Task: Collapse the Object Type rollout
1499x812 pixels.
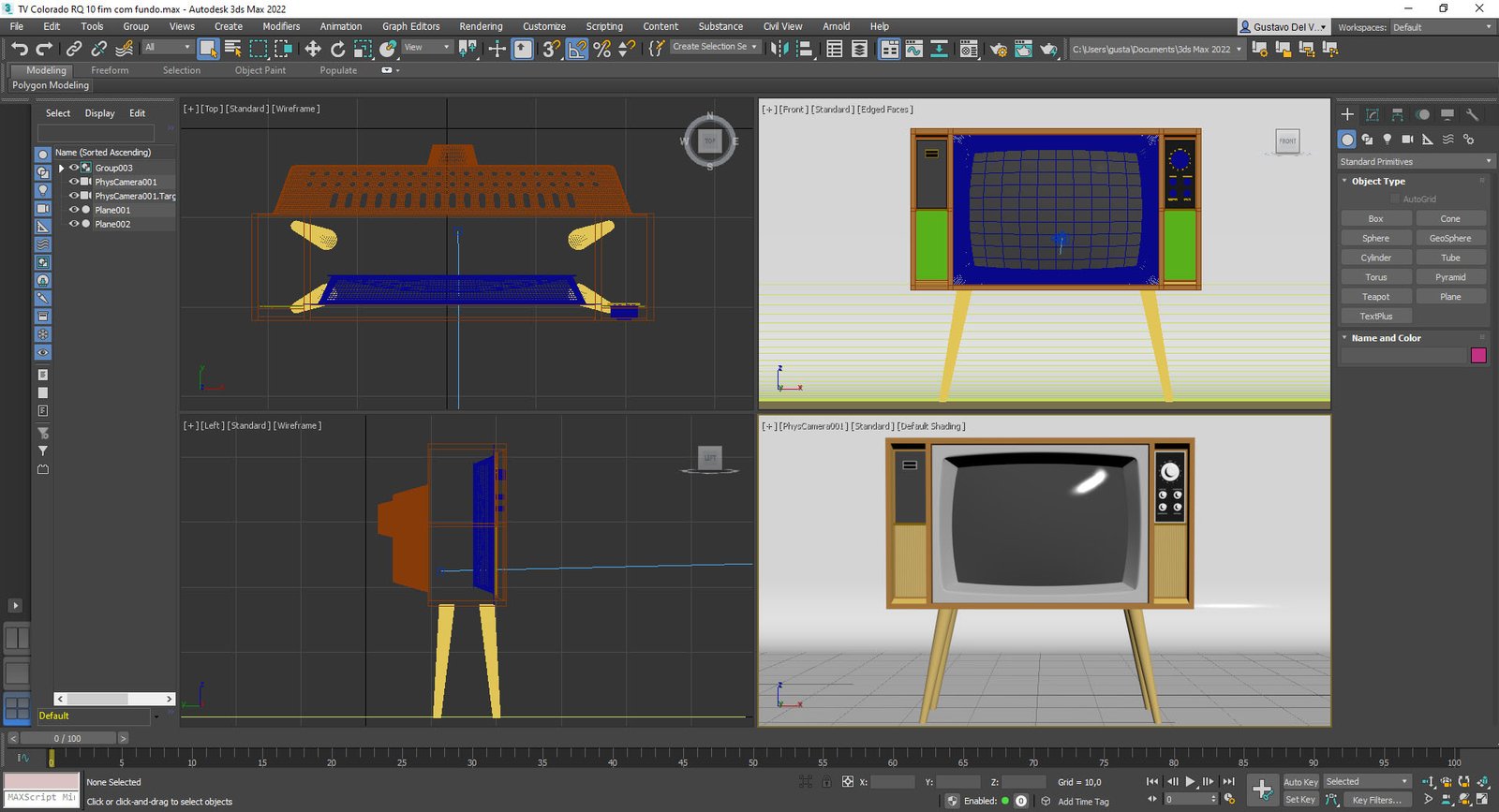Action: click(x=1345, y=181)
